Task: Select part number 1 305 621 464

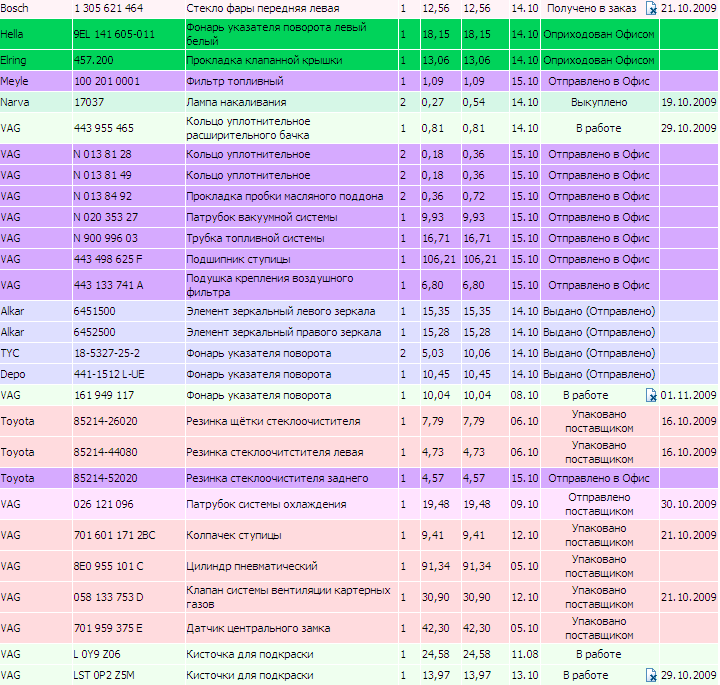Action: click(108, 8)
